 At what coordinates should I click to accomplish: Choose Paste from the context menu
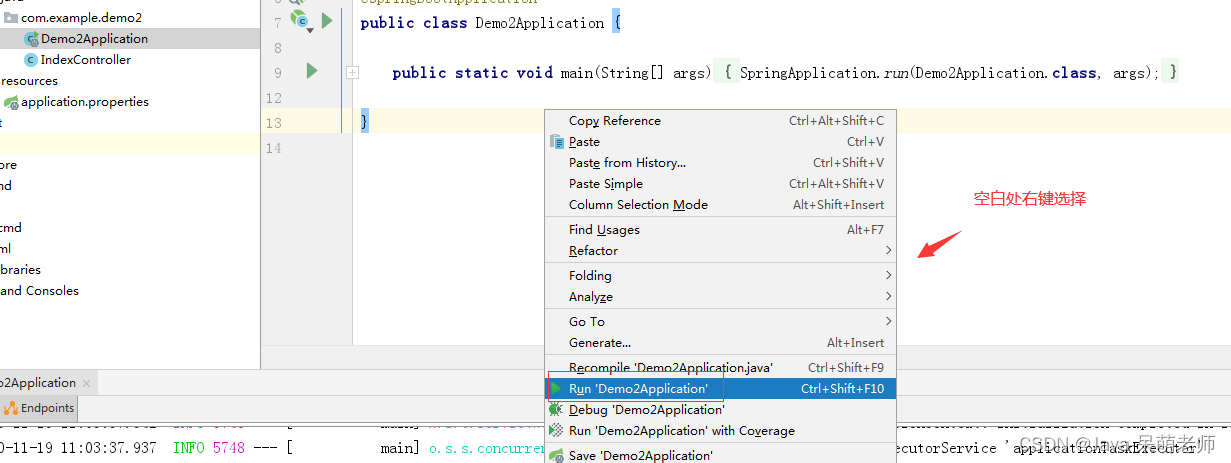(720, 141)
